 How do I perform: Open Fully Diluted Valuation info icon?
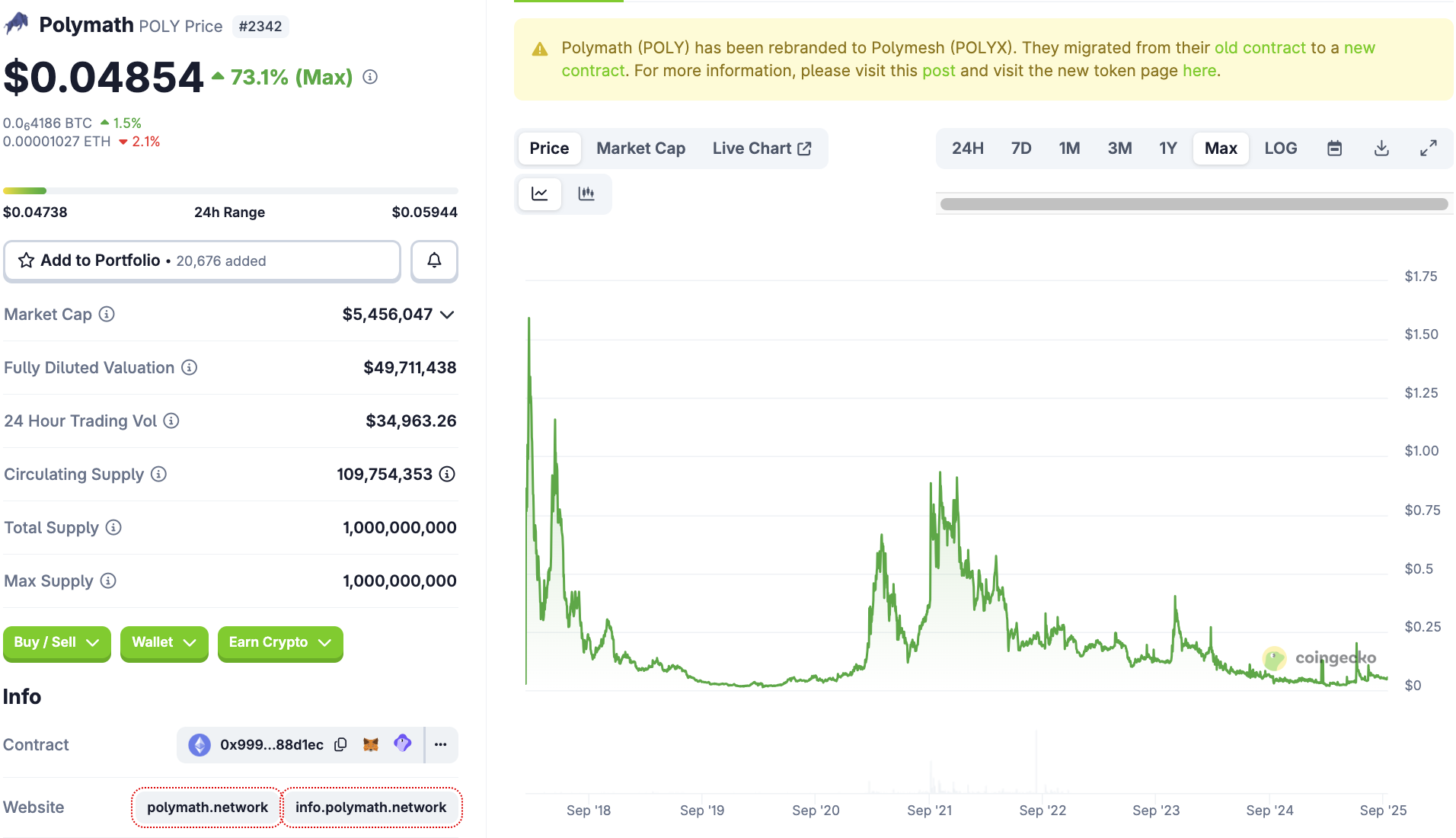190,367
